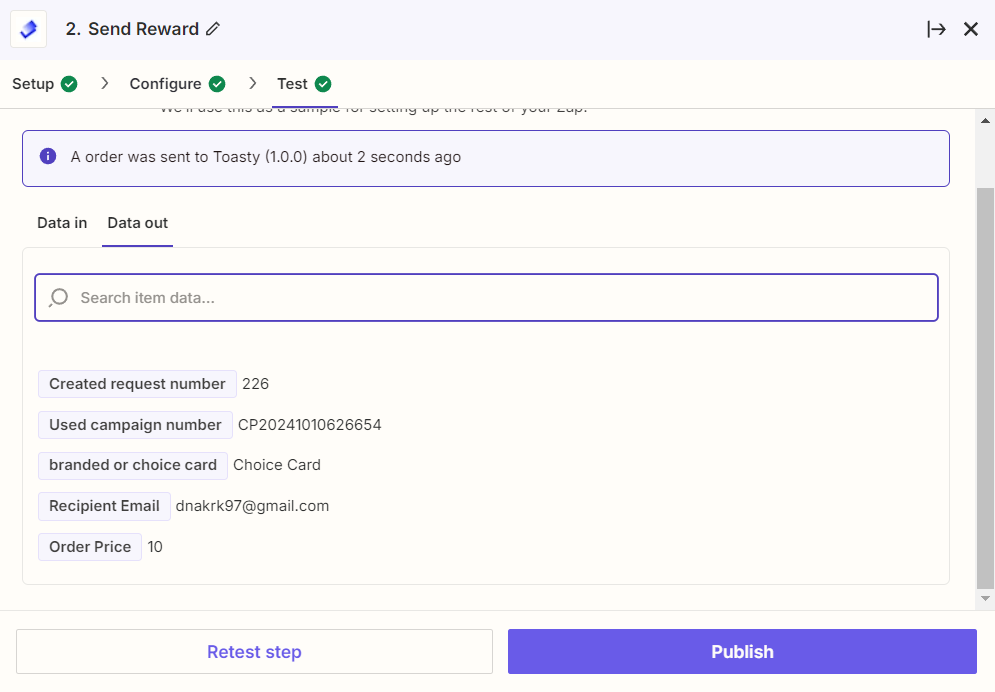Select the Data out tab
Image resolution: width=995 pixels, height=692 pixels.
point(138,223)
